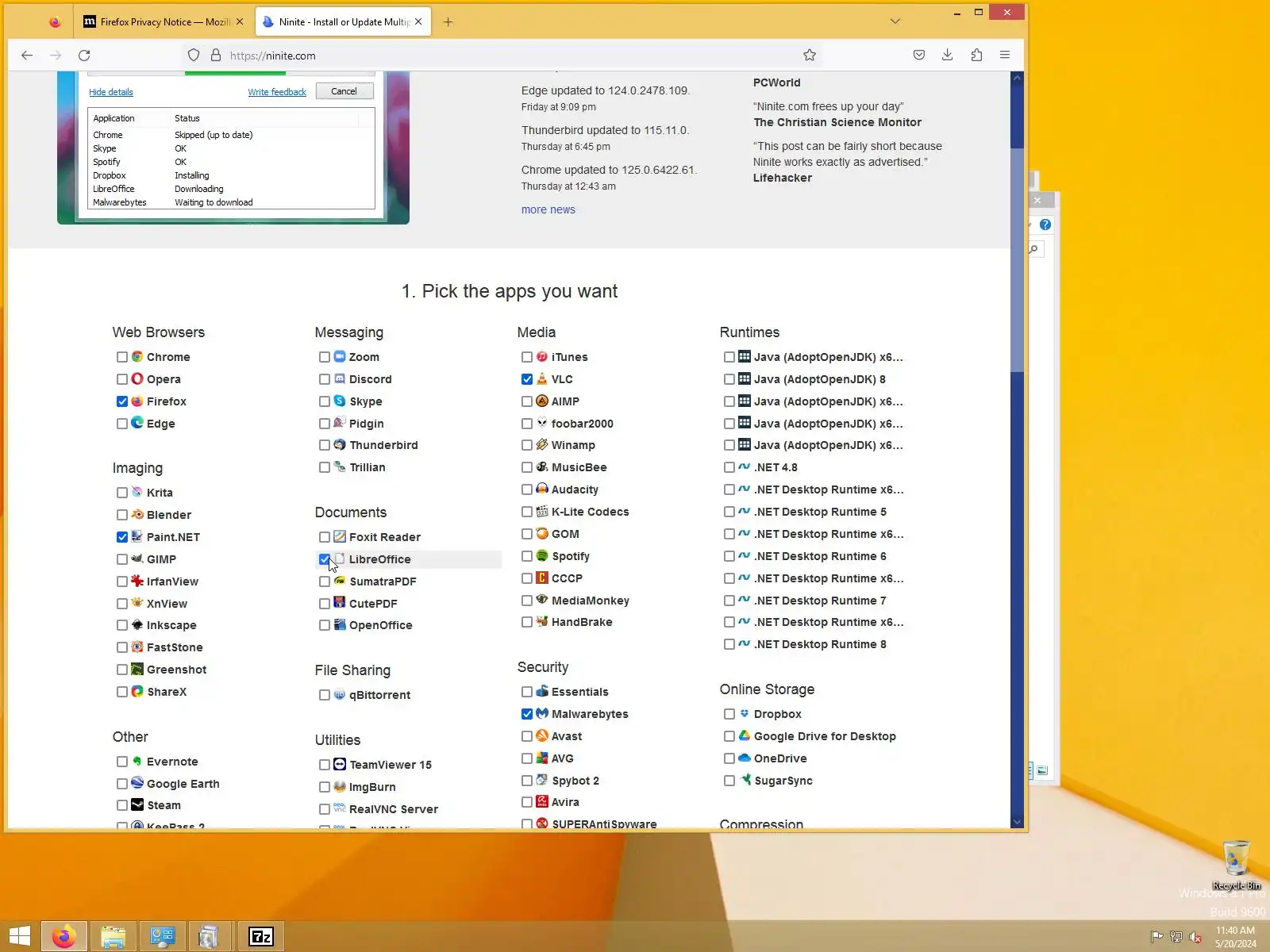Click the Blender app icon

click(137, 515)
